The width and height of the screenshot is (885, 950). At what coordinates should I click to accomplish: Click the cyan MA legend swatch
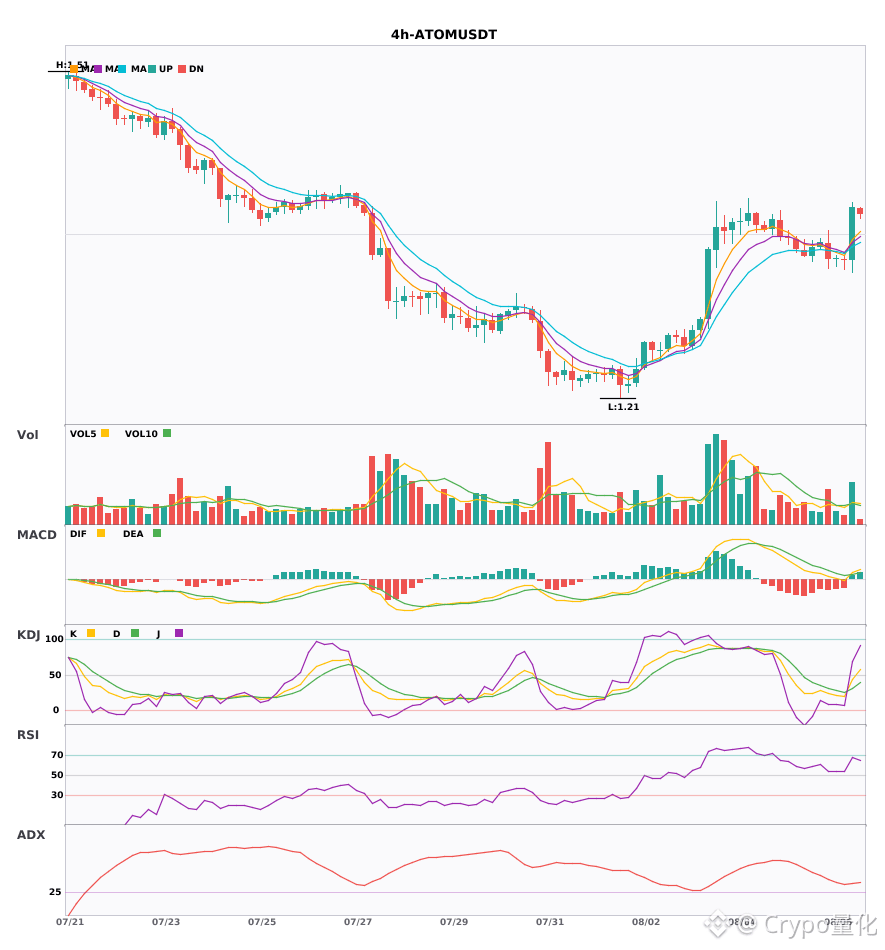pos(122,69)
